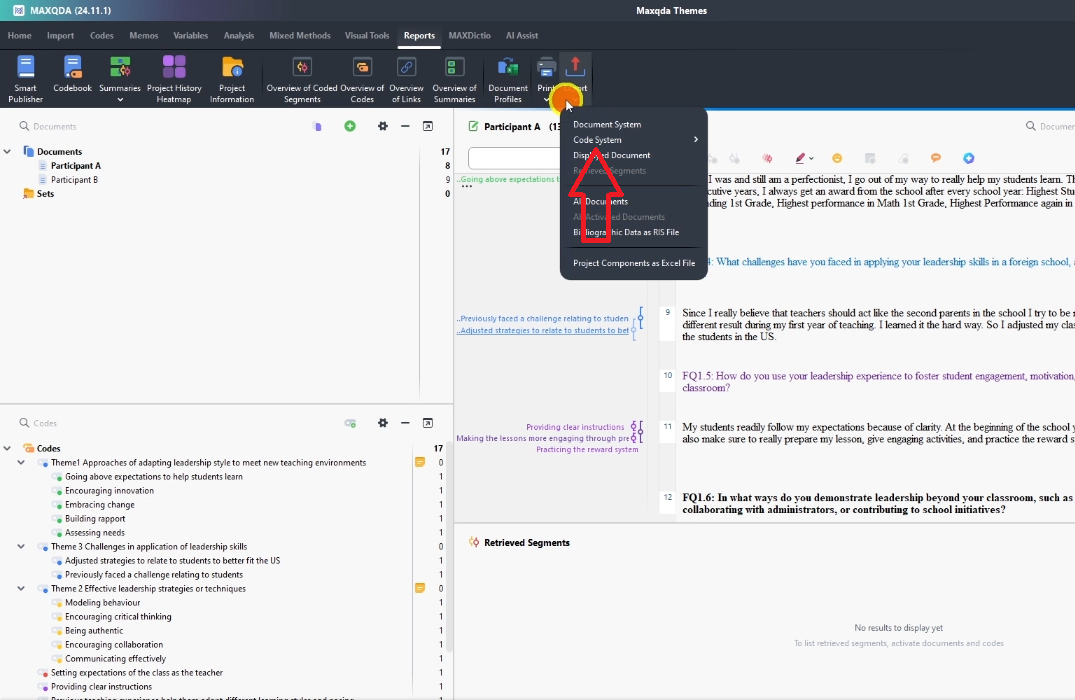Click yellow memo icon beside Theme1 code
The image size is (1075, 700).
click(x=420, y=463)
